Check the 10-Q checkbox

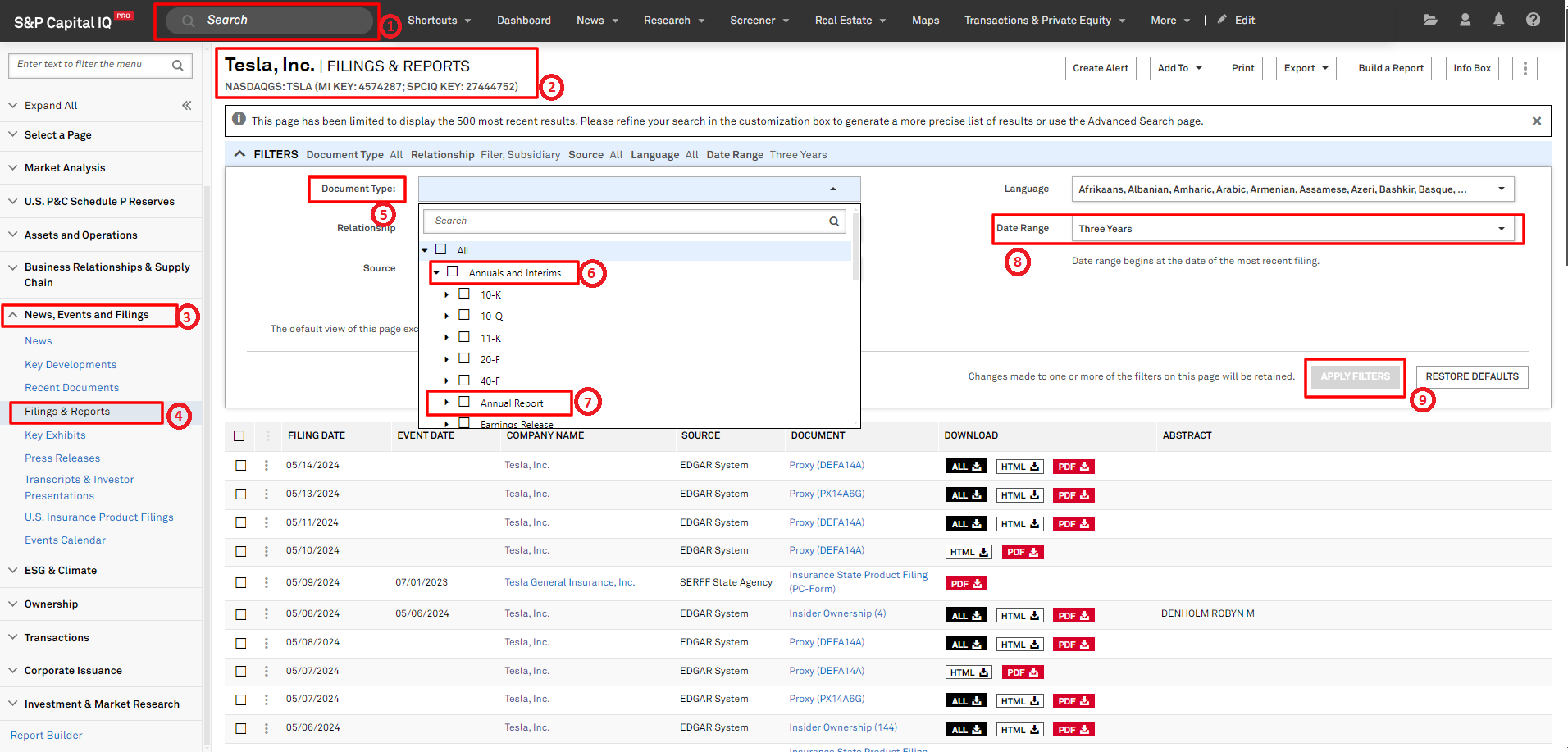[x=464, y=315]
